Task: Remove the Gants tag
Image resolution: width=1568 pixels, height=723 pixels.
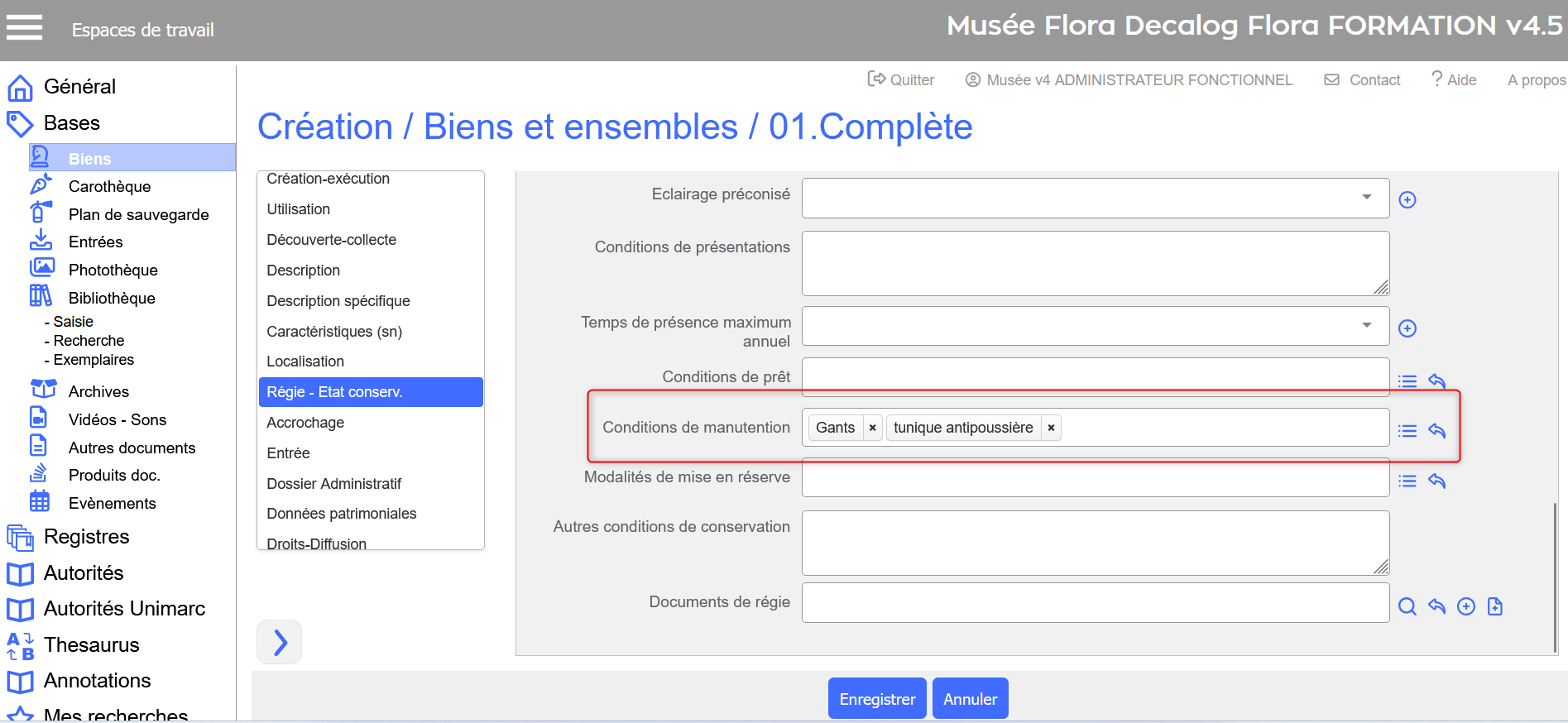Action: tap(872, 428)
